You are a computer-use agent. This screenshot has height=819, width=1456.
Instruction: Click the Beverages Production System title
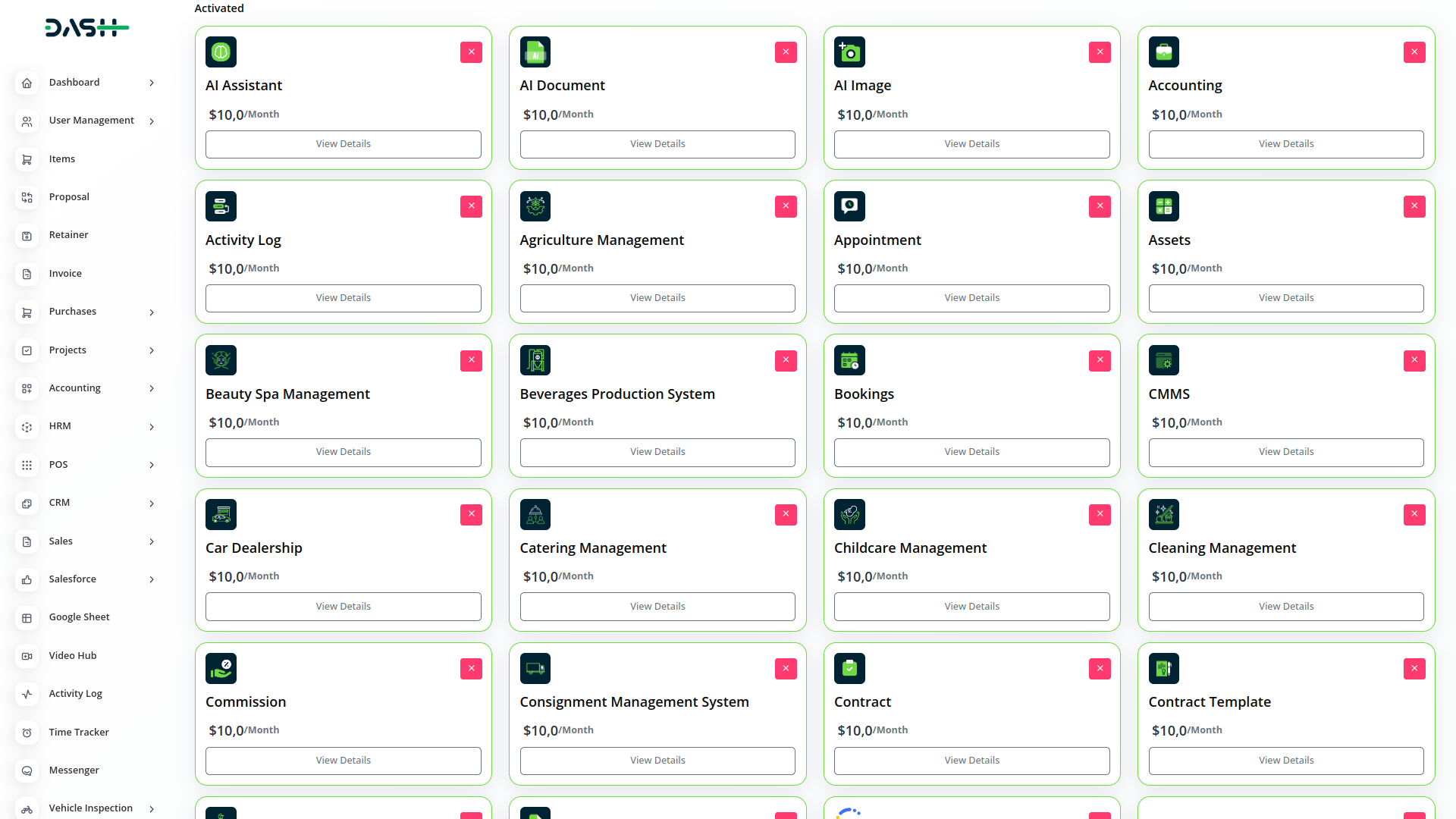point(617,394)
